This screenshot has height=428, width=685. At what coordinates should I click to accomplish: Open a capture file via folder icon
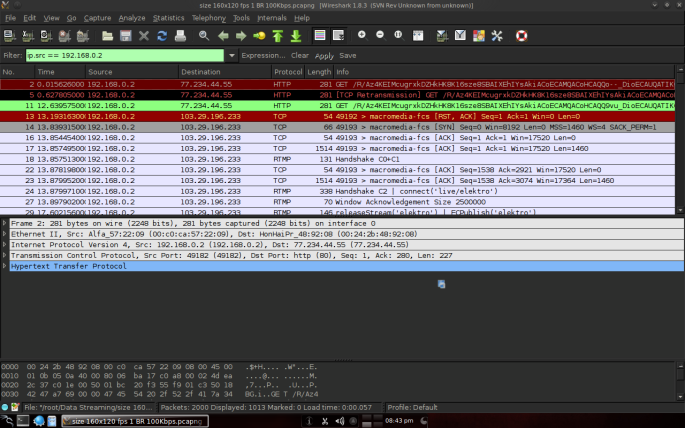pyautogui.click(x=107, y=36)
